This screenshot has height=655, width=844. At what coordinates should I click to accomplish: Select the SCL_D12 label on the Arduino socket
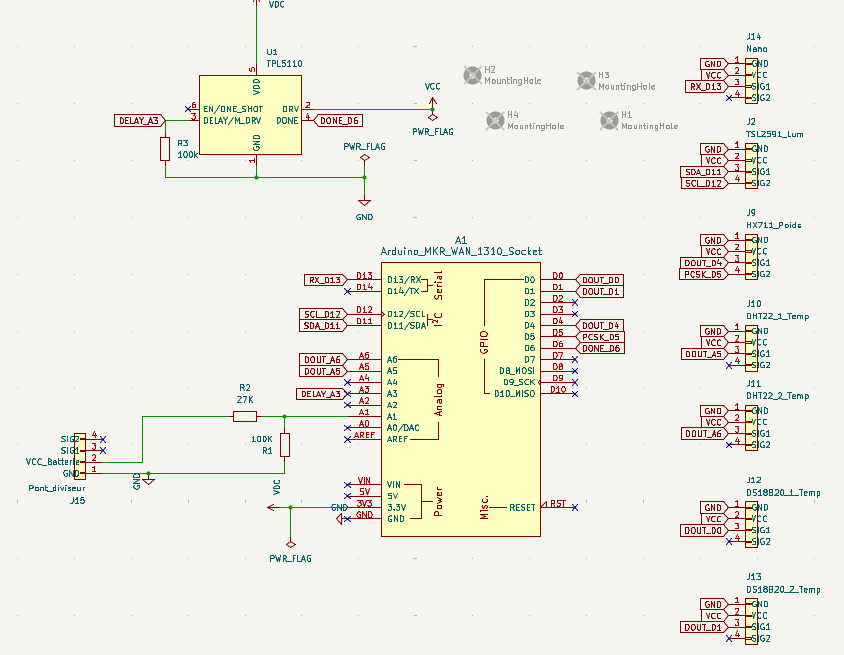tap(322, 314)
